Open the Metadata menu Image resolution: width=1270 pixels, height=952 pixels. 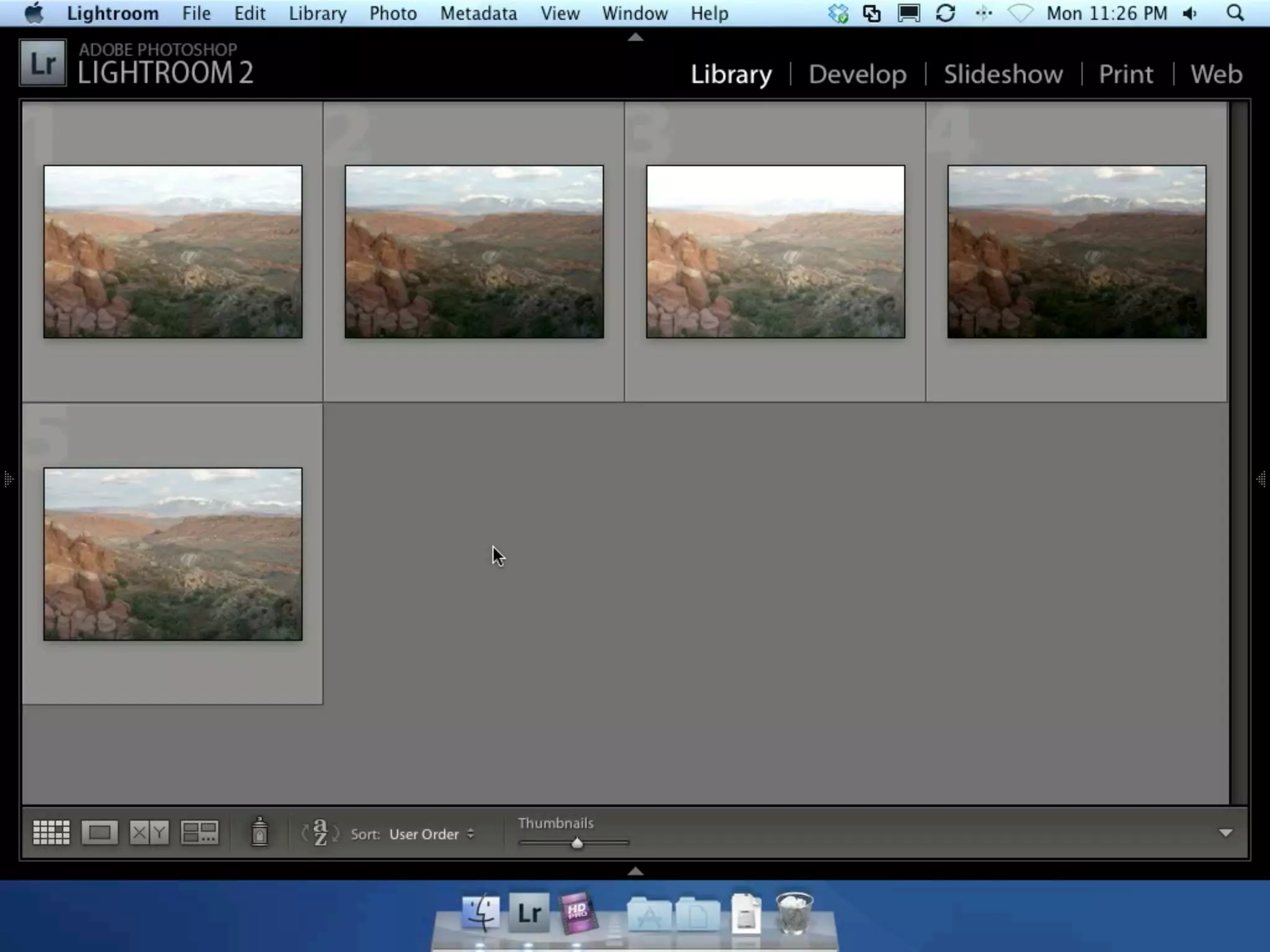[478, 13]
